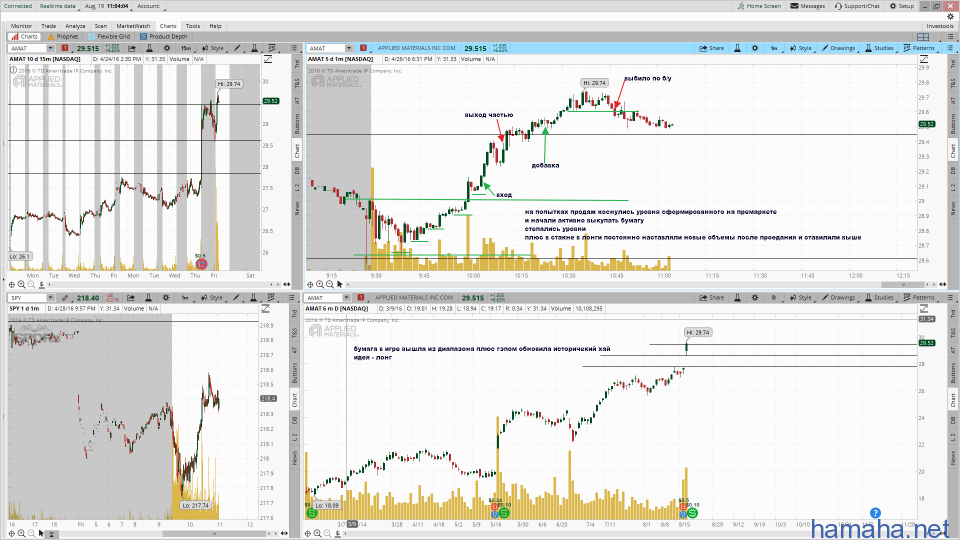Expand the AMAT symbol dropdown in top-left chart
This screenshot has height=540, width=960.
click(x=49, y=48)
